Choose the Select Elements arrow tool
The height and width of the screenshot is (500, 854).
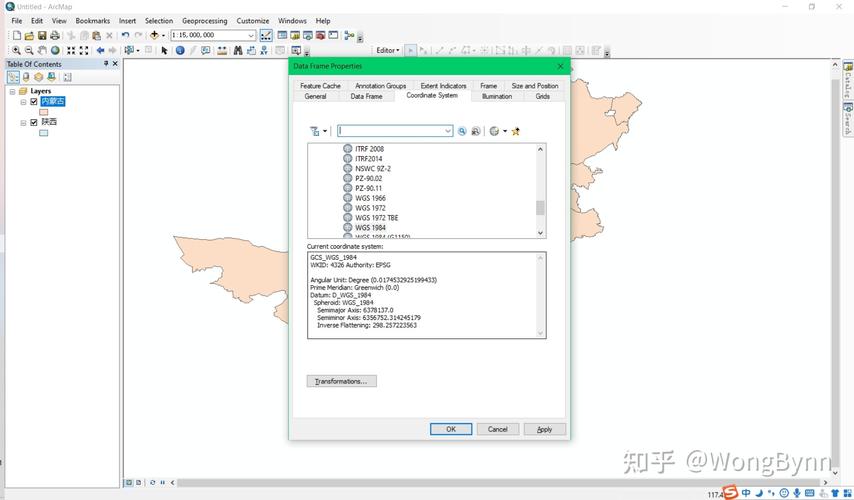click(x=164, y=50)
